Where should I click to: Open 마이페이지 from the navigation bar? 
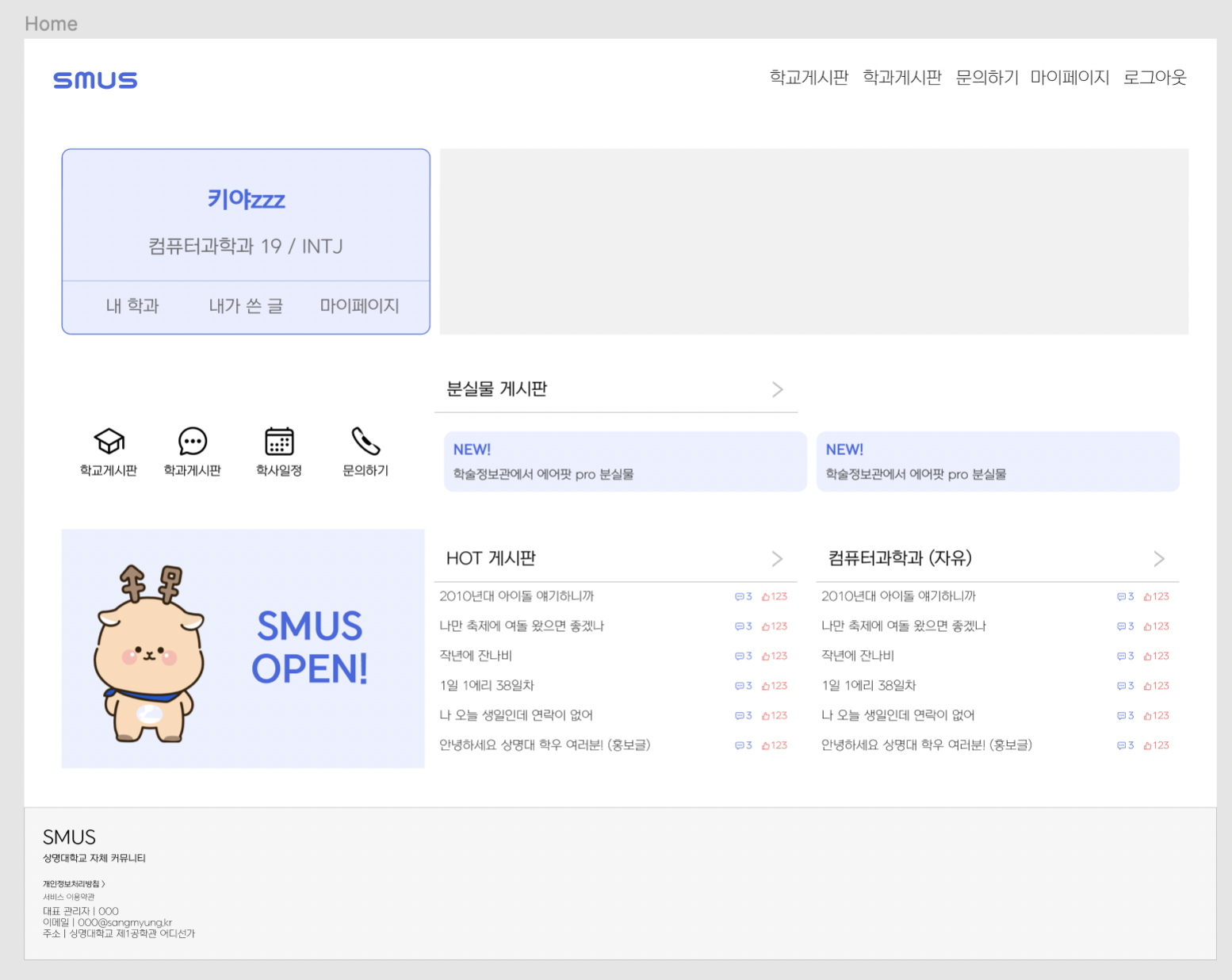(1070, 77)
